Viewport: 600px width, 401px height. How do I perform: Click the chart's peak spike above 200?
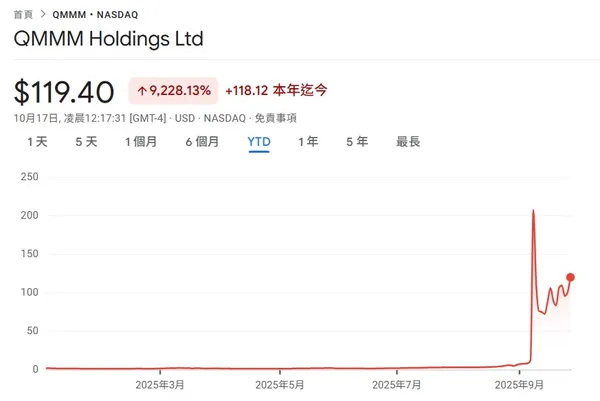point(533,211)
